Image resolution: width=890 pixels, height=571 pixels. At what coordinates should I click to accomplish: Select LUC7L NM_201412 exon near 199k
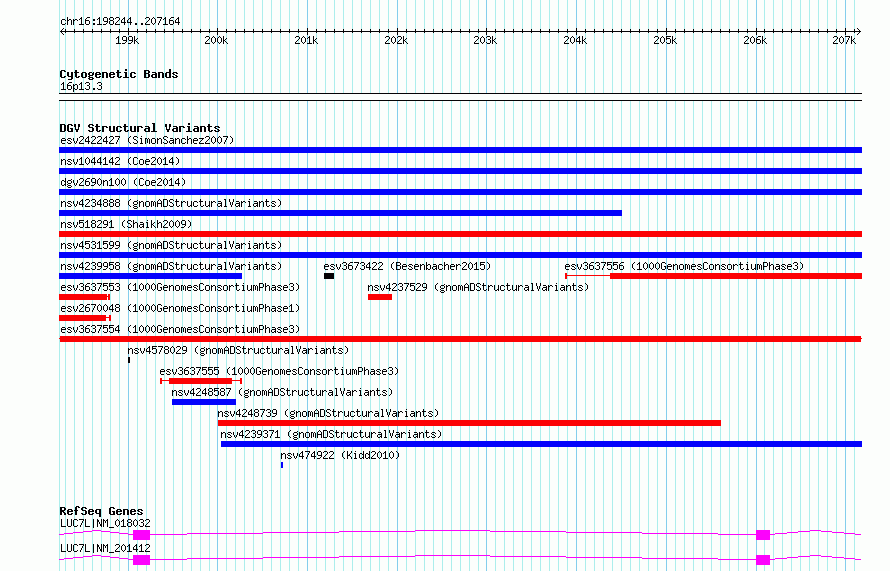coord(141,560)
